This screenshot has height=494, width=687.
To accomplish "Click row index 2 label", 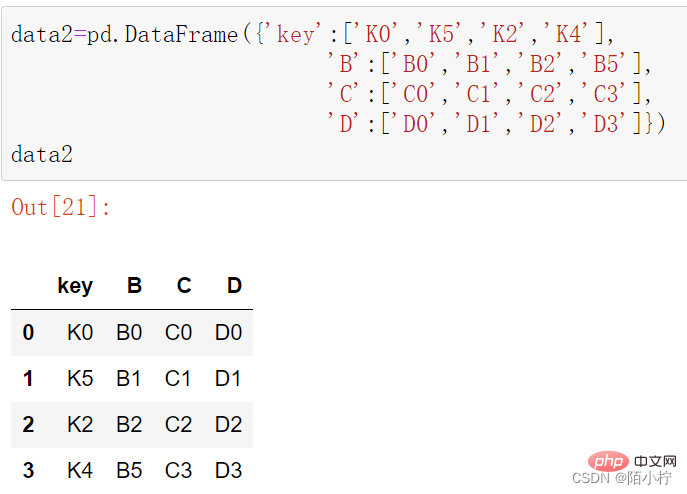I will (28, 424).
